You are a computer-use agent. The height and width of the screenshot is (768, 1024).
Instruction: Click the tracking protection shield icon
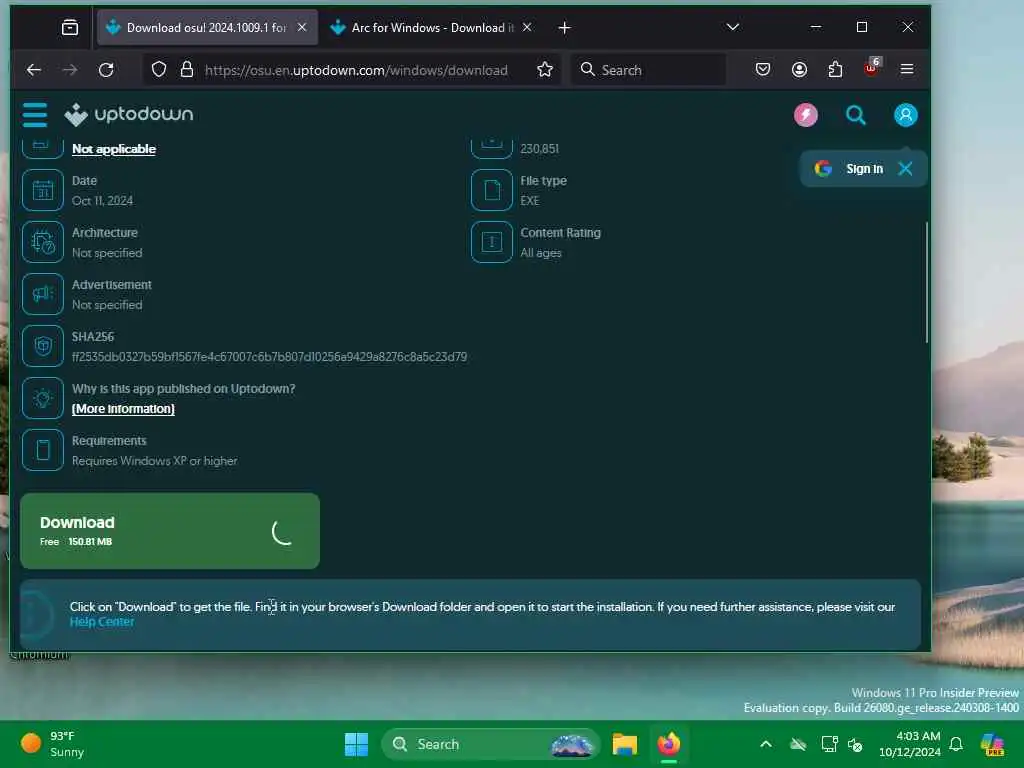[159, 69]
